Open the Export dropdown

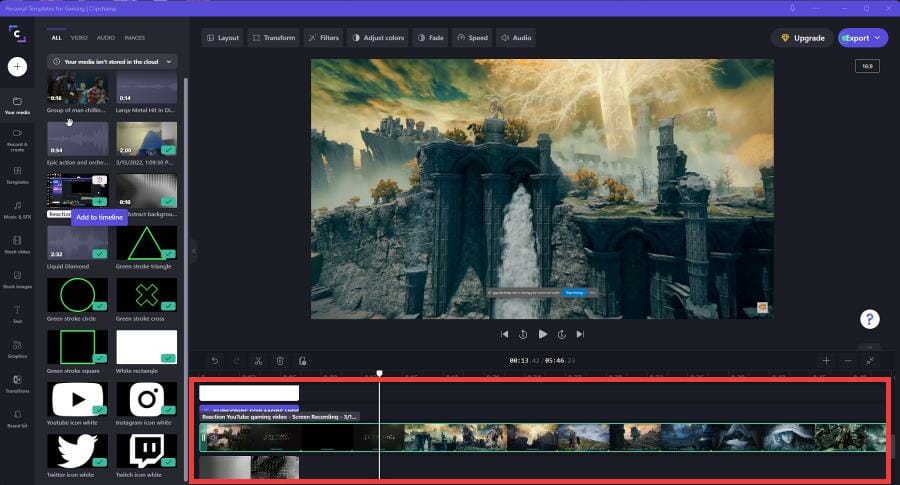click(863, 38)
